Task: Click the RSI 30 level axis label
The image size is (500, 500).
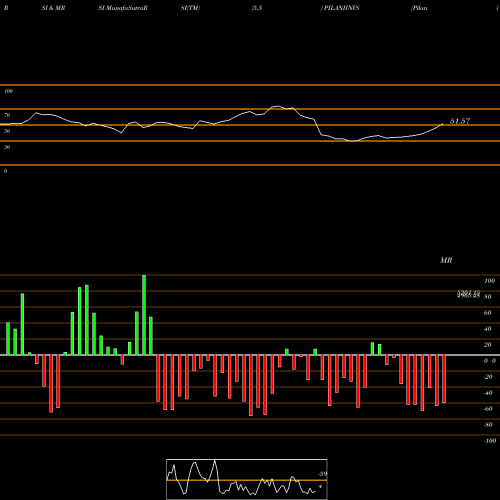Action: point(7,147)
